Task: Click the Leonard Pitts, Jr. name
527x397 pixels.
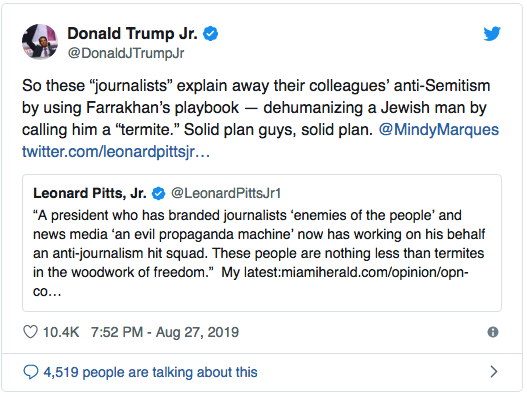Action: click(x=90, y=193)
